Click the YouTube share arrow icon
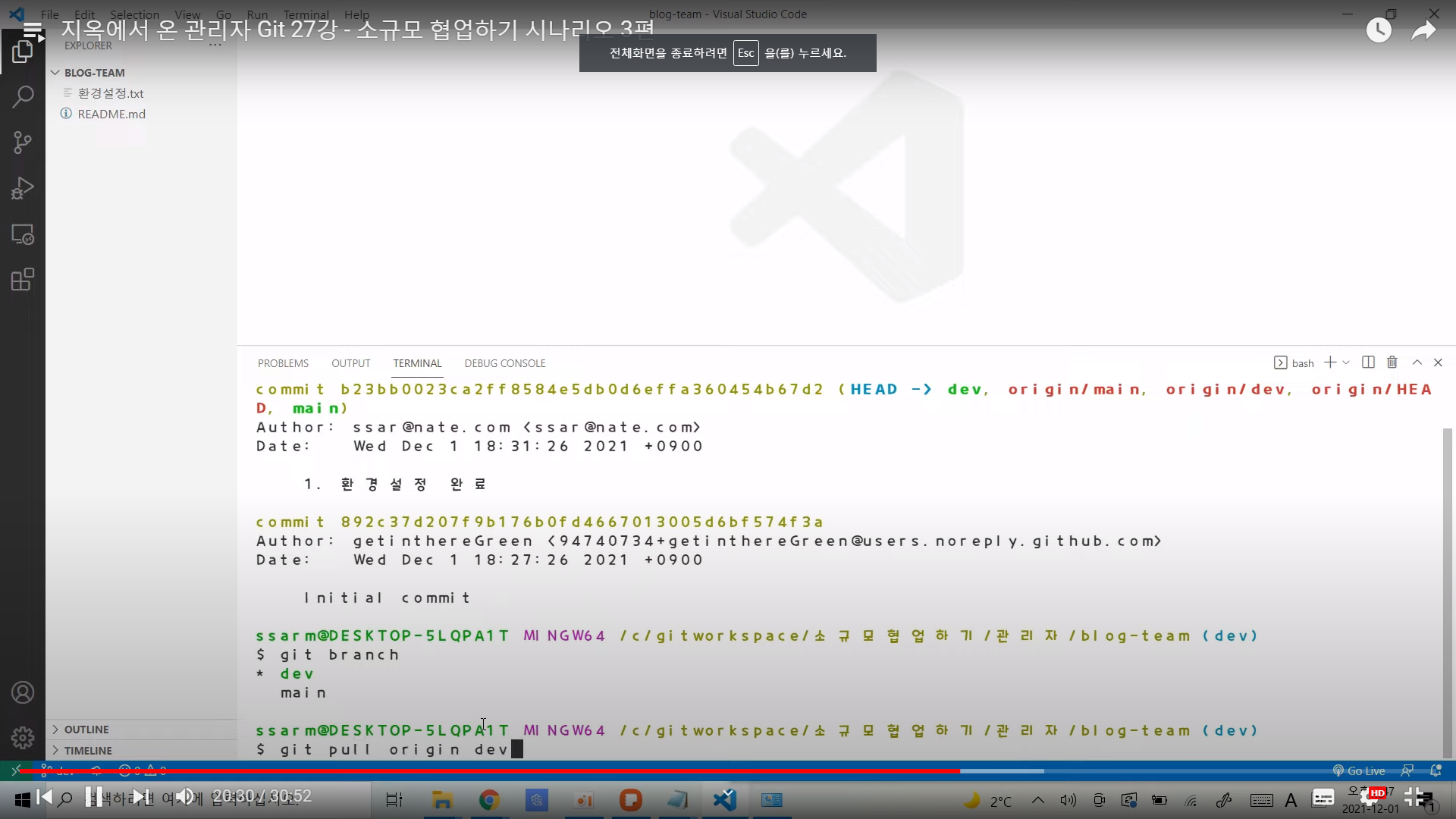 pyautogui.click(x=1423, y=30)
